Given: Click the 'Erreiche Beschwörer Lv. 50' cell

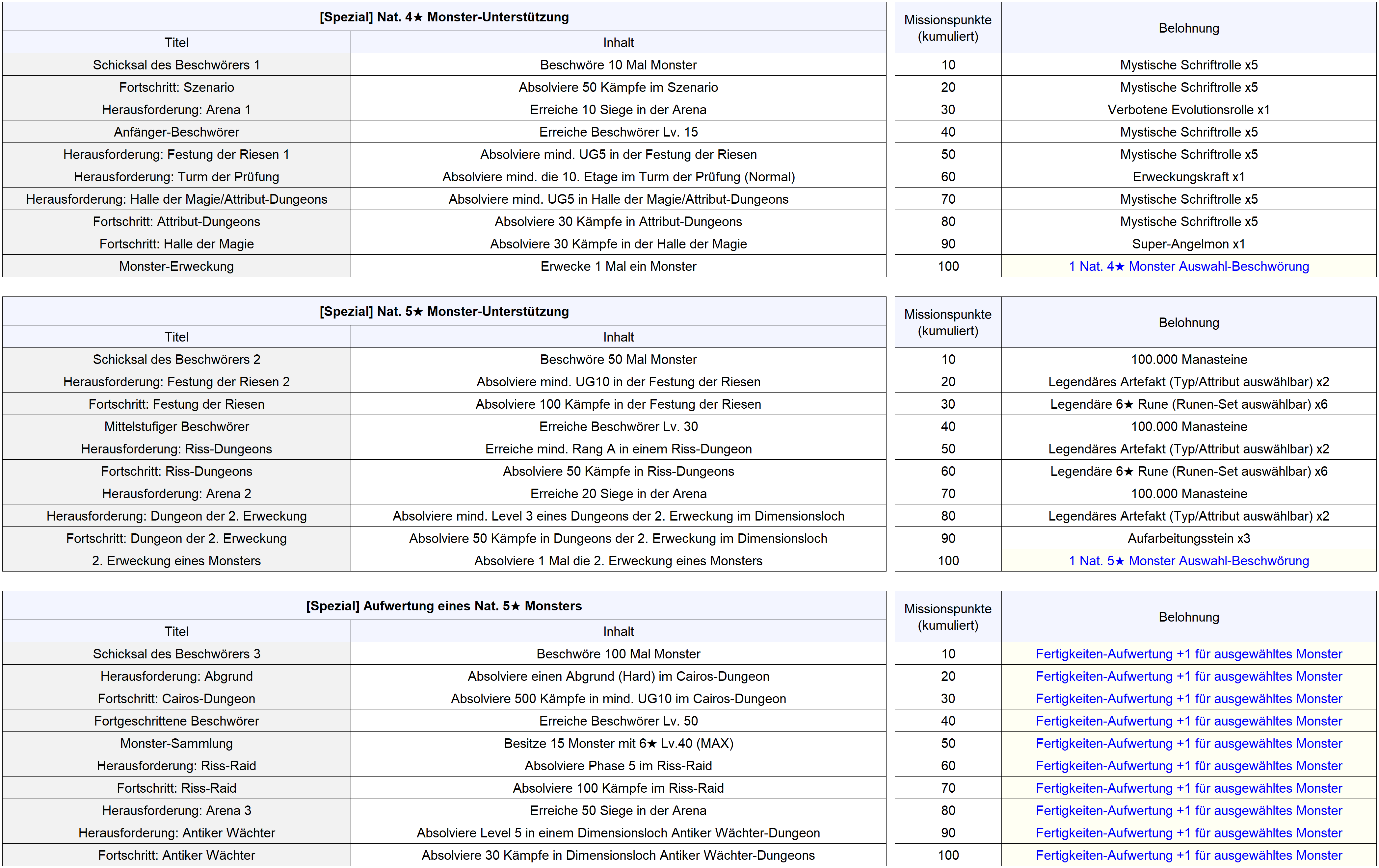Looking at the screenshot, I should 618,721.
